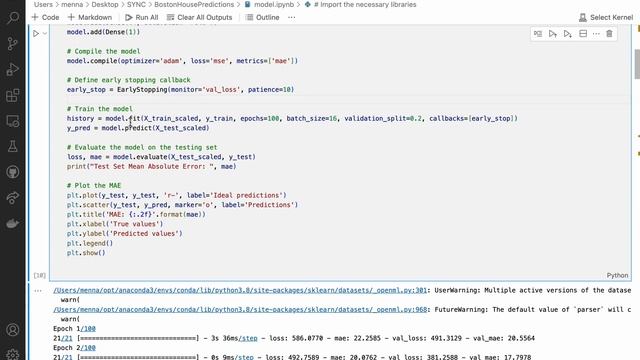Image resolution: width=640 pixels, height=360 pixels.
Task: Click the # Plot the MAE comment
Action: pyautogui.click(x=94, y=185)
